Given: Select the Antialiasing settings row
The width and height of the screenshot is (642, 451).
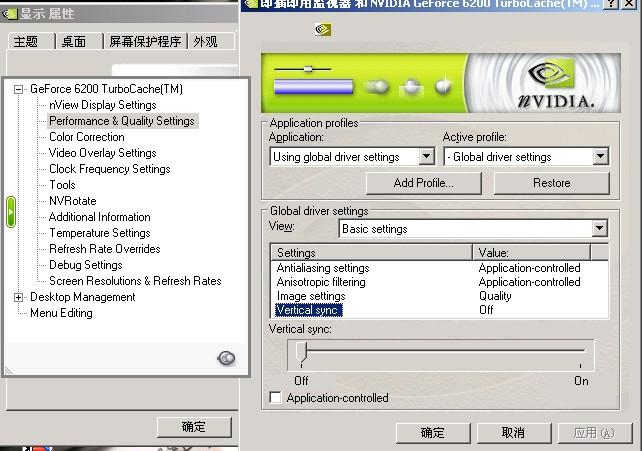Looking at the screenshot, I should click(x=439, y=268).
